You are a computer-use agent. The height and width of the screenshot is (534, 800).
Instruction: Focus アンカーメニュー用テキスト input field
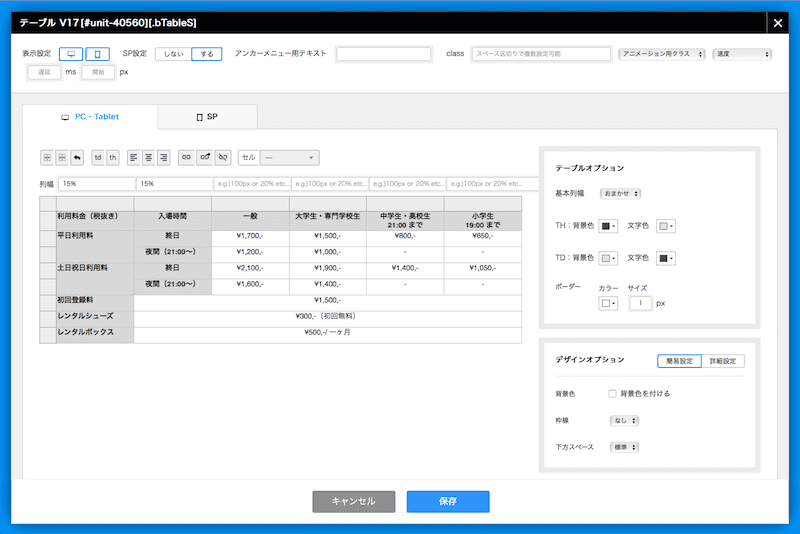(384, 54)
